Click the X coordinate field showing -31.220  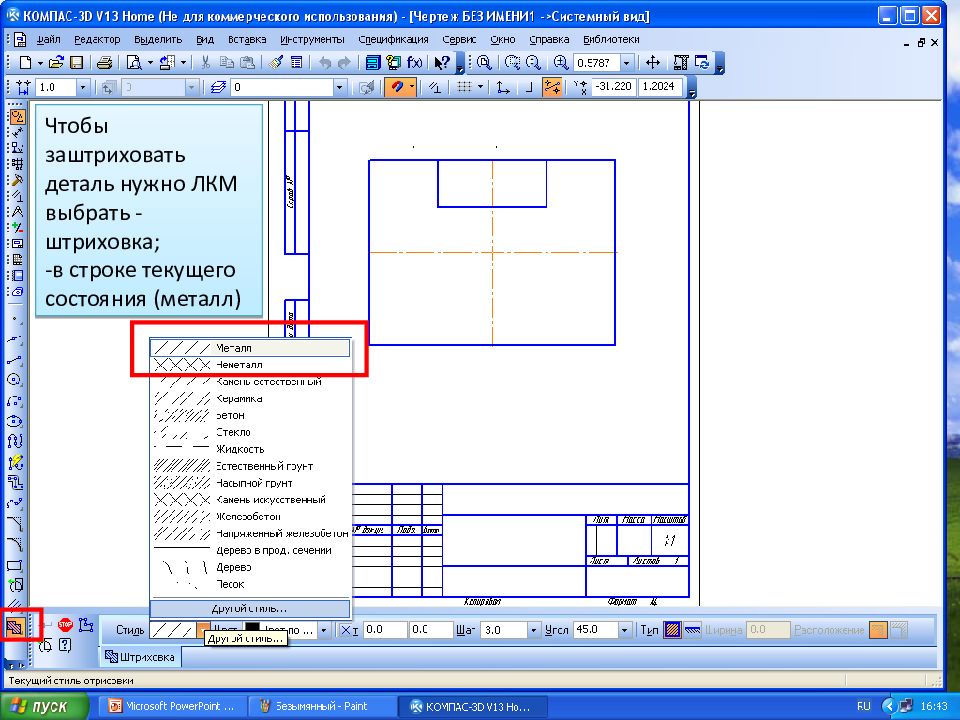613,86
